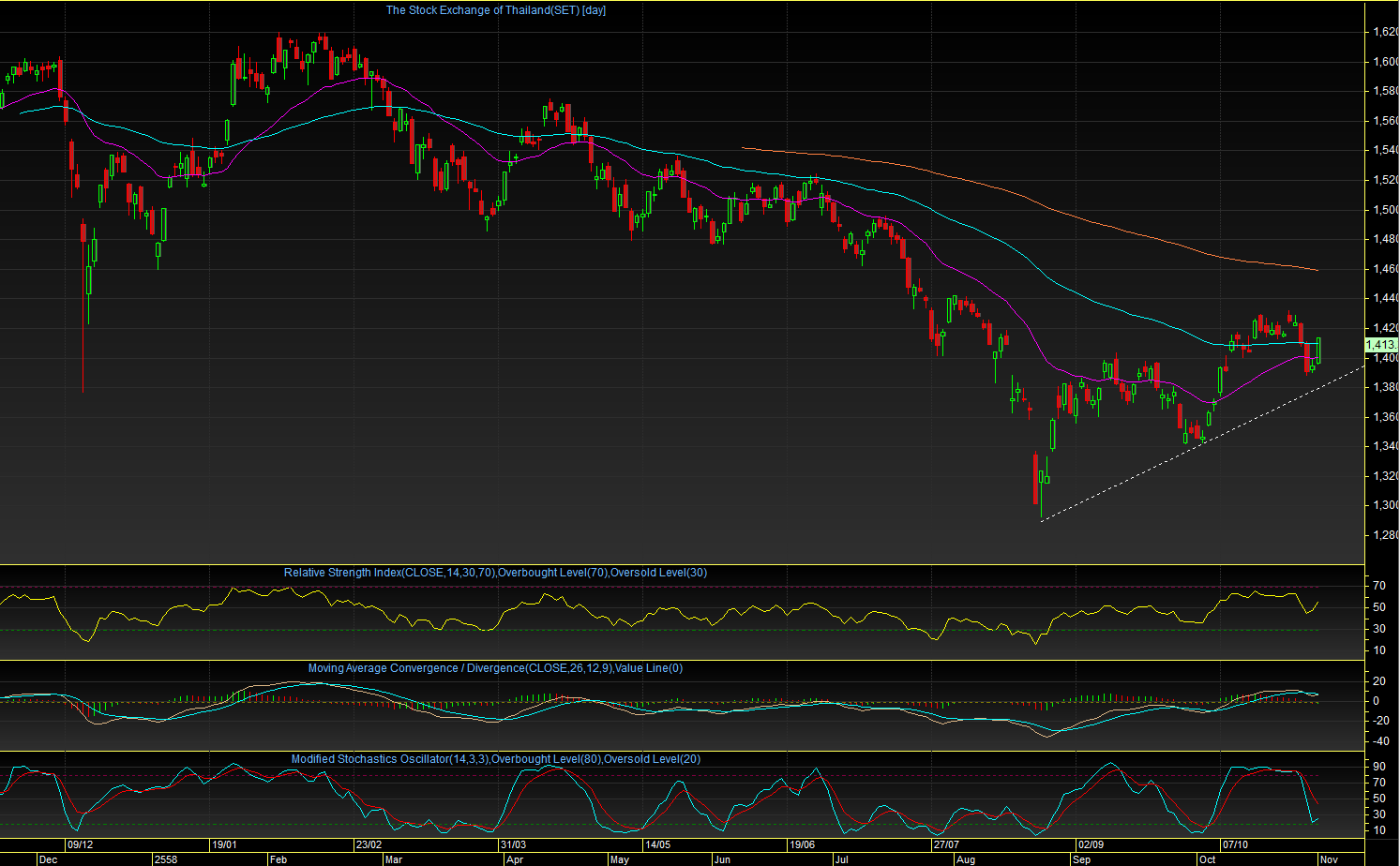Select the Relative Strength Index indicator title
Screen dimensions: 1400x866
[495, 573]
